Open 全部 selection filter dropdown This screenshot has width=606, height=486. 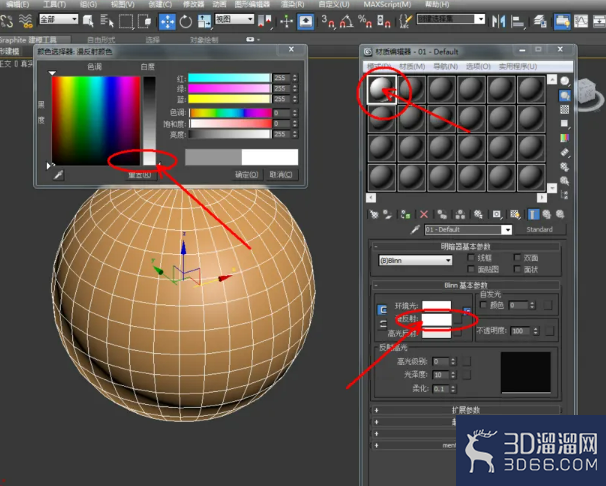(x=59, y=19)
